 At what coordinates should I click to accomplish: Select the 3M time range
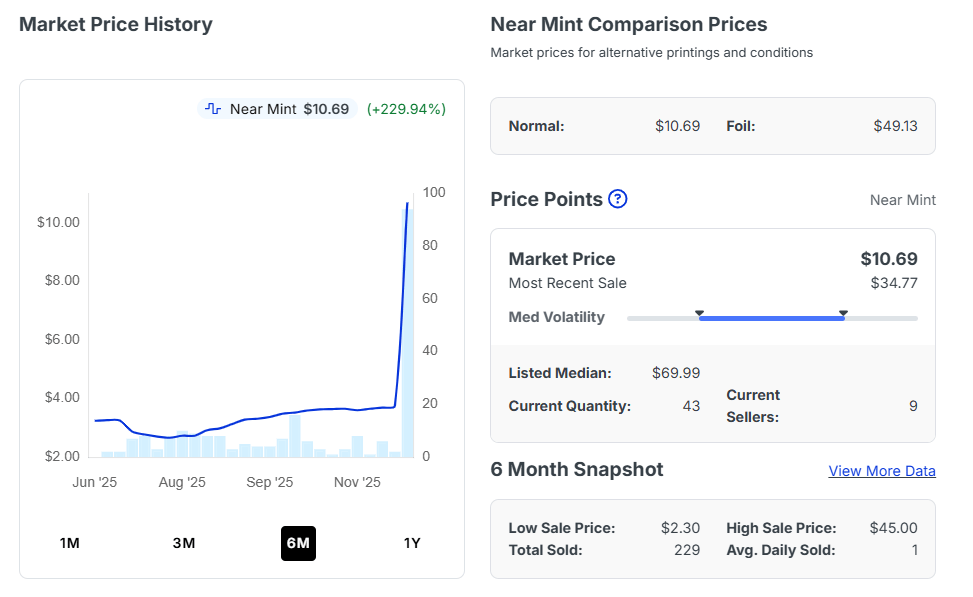[x=184, y=543]
